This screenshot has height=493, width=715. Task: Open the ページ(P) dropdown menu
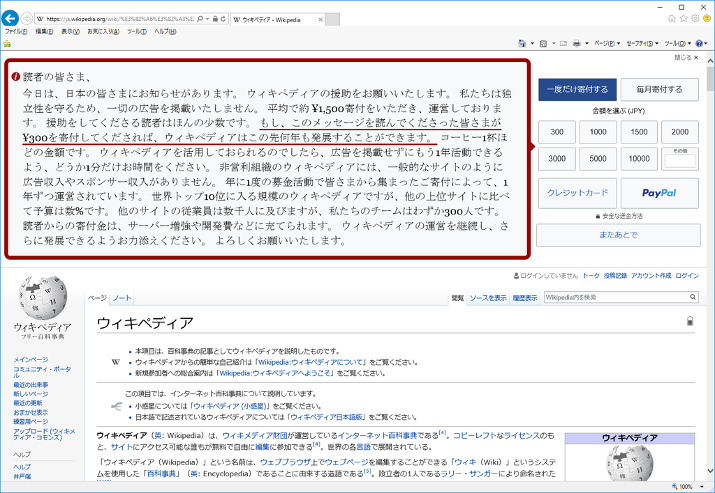pos(607,43)
